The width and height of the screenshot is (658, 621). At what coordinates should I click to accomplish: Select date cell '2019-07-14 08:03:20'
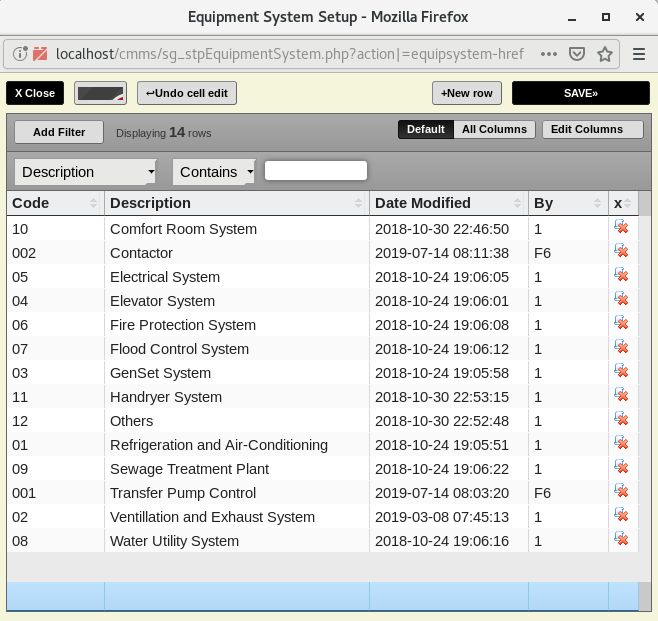click(449, 493)
